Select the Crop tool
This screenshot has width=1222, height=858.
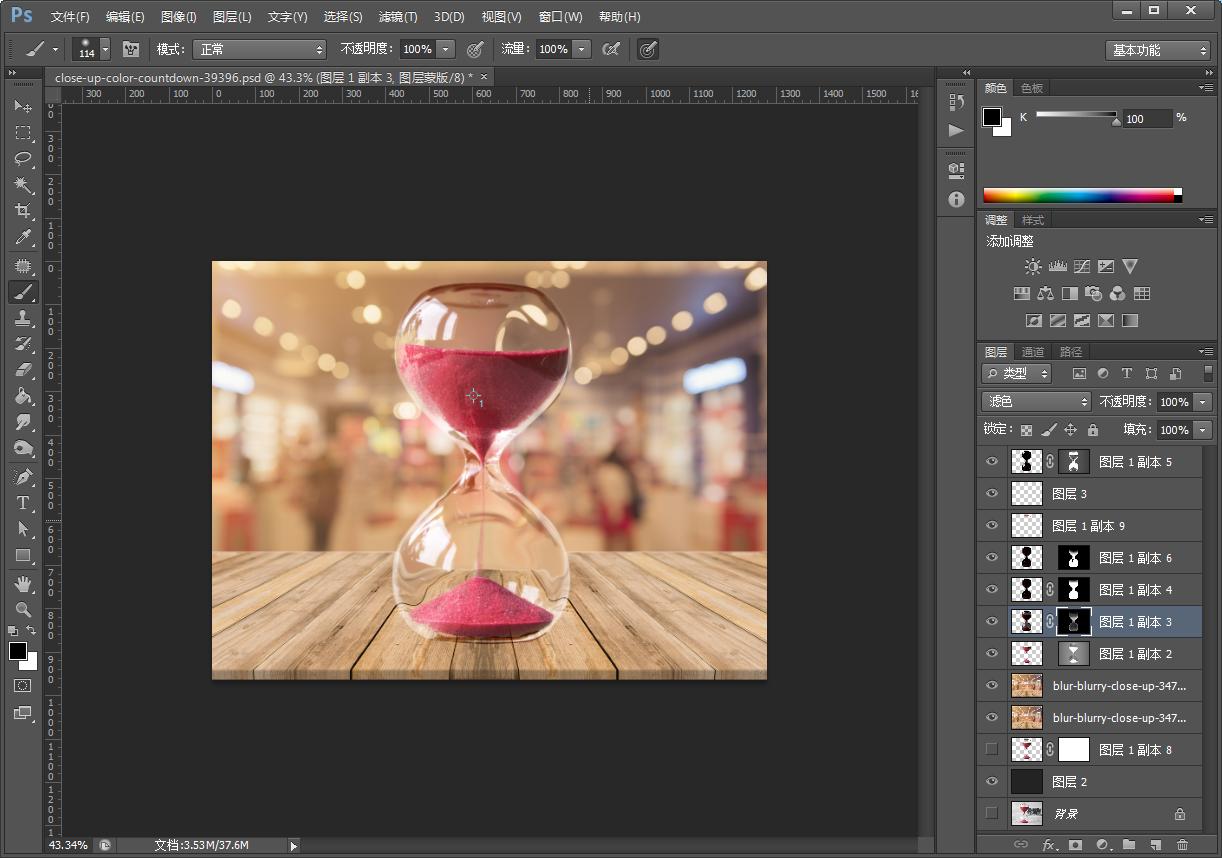22,211
